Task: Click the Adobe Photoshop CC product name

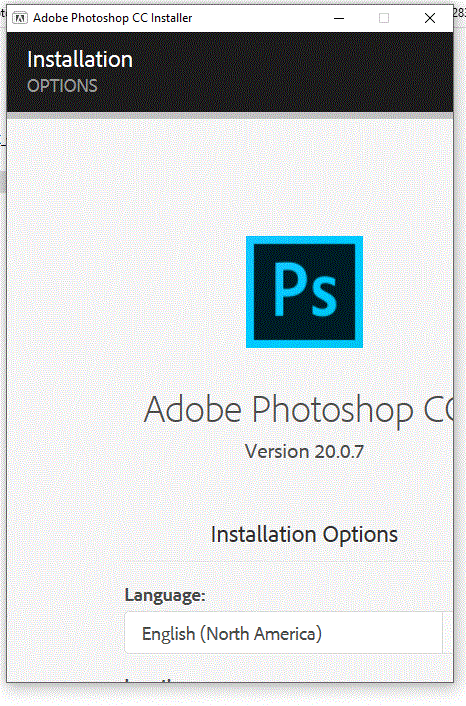Action: [299, 410]
